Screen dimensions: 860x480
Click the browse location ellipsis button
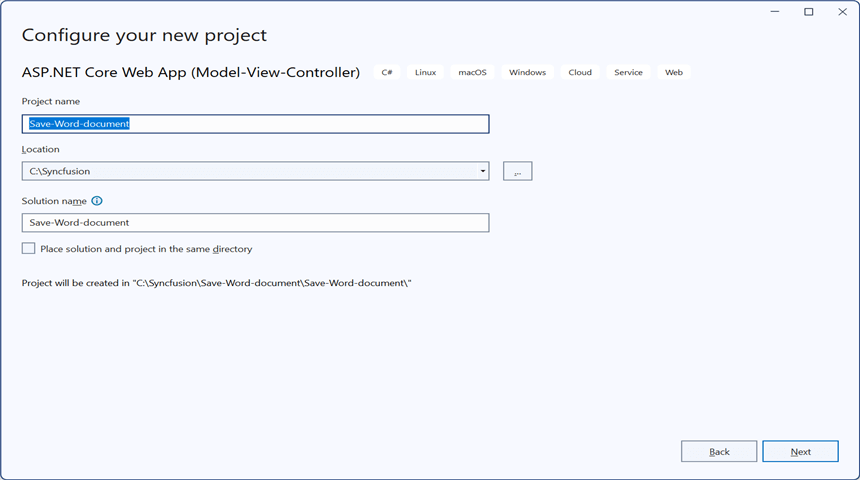click(517, 171)
